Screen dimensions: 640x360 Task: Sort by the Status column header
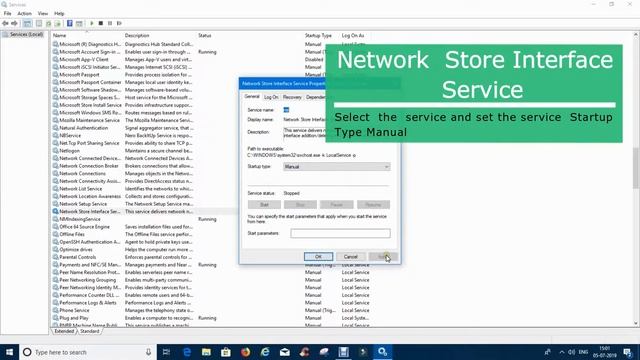point(205,36)
